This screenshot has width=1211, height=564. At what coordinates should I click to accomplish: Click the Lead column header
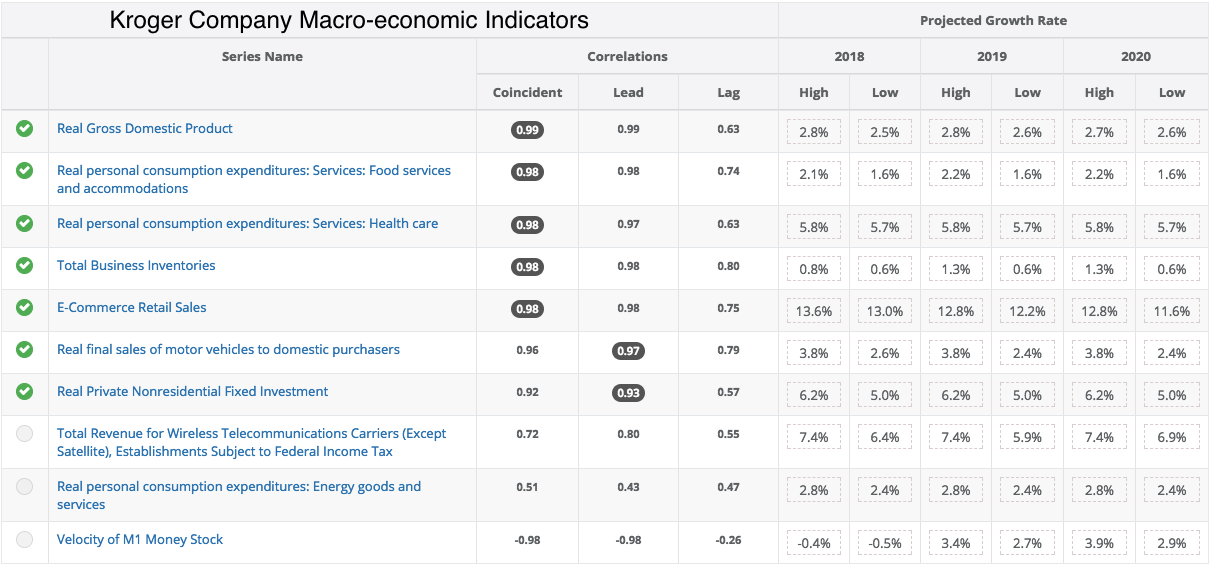click(x=628, y=92)
